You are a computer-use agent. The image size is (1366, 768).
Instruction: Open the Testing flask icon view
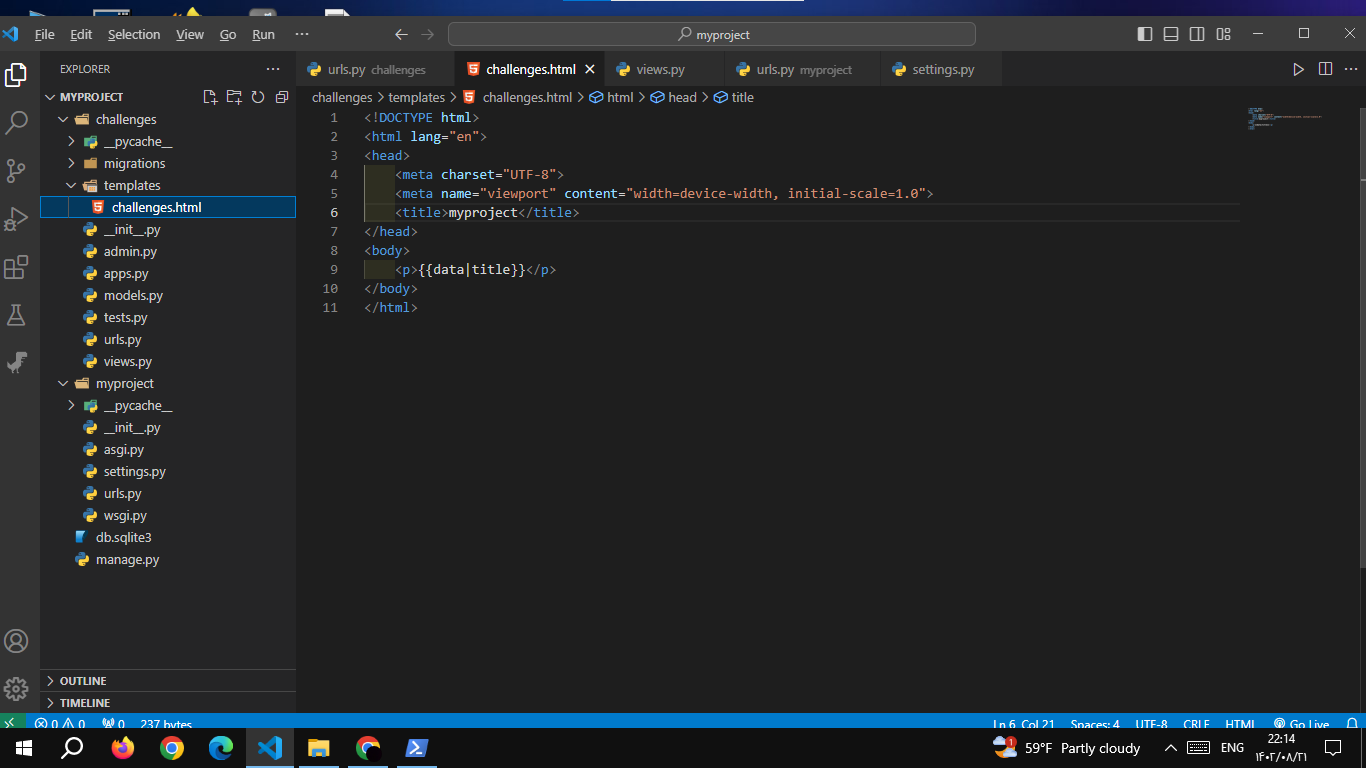[x=17, y=315]
